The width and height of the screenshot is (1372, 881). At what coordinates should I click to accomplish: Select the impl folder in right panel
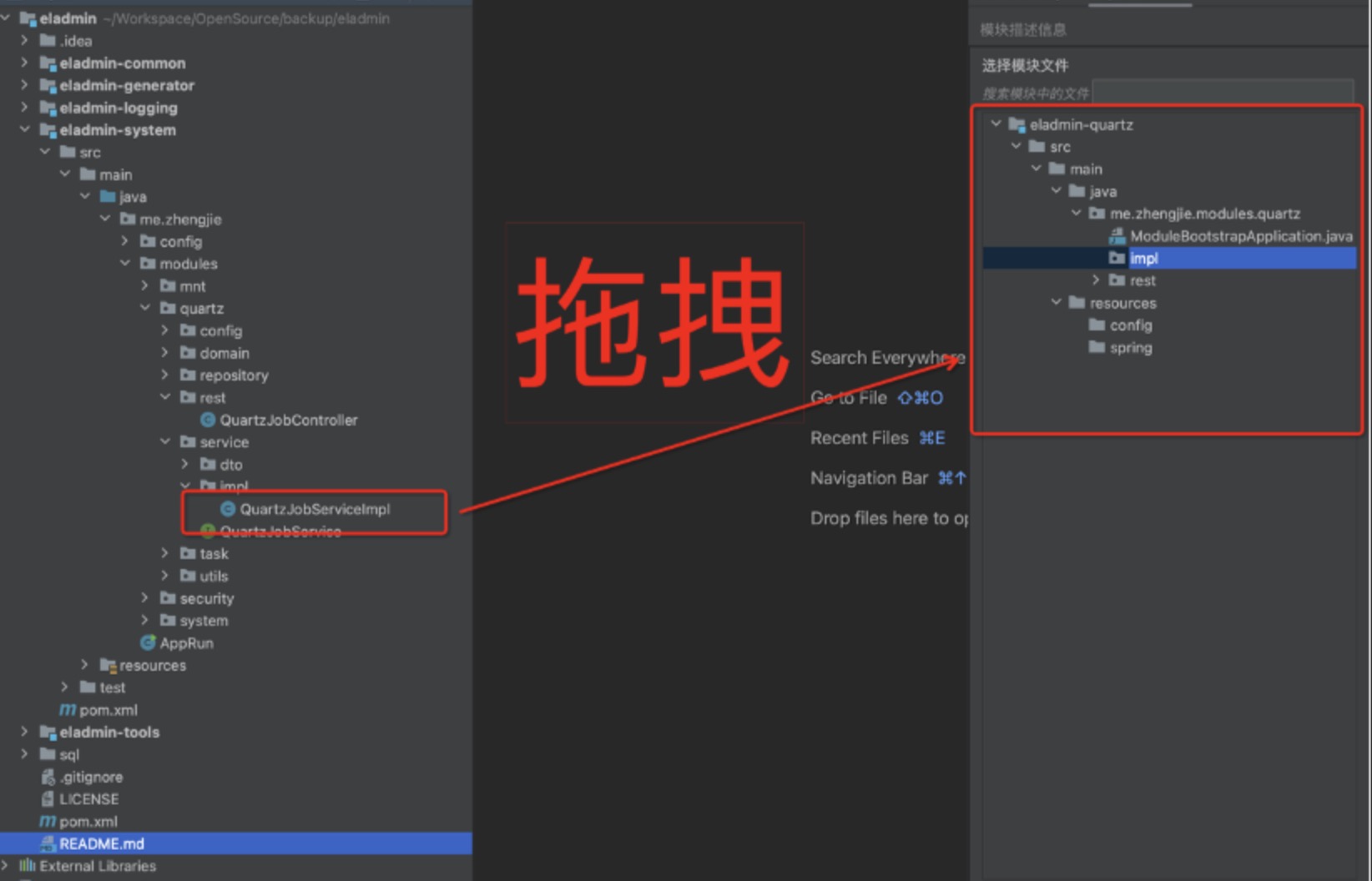(x=1169, y=259)
